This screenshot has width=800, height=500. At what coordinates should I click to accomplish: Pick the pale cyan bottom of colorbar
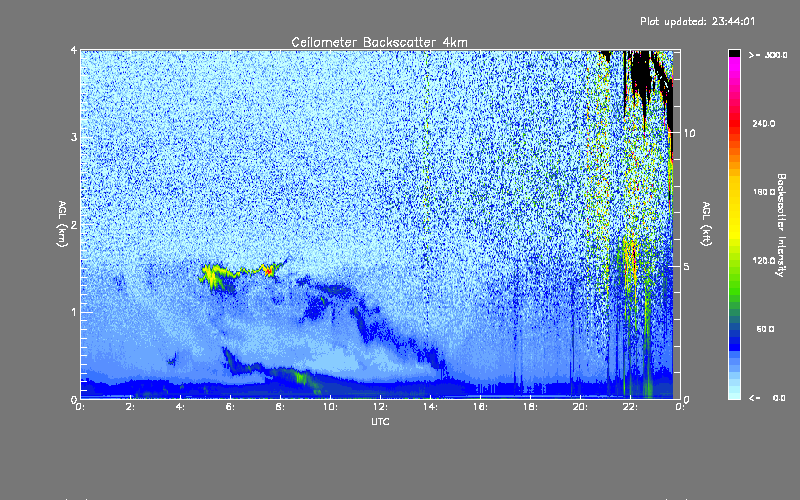tap(734, 393)
